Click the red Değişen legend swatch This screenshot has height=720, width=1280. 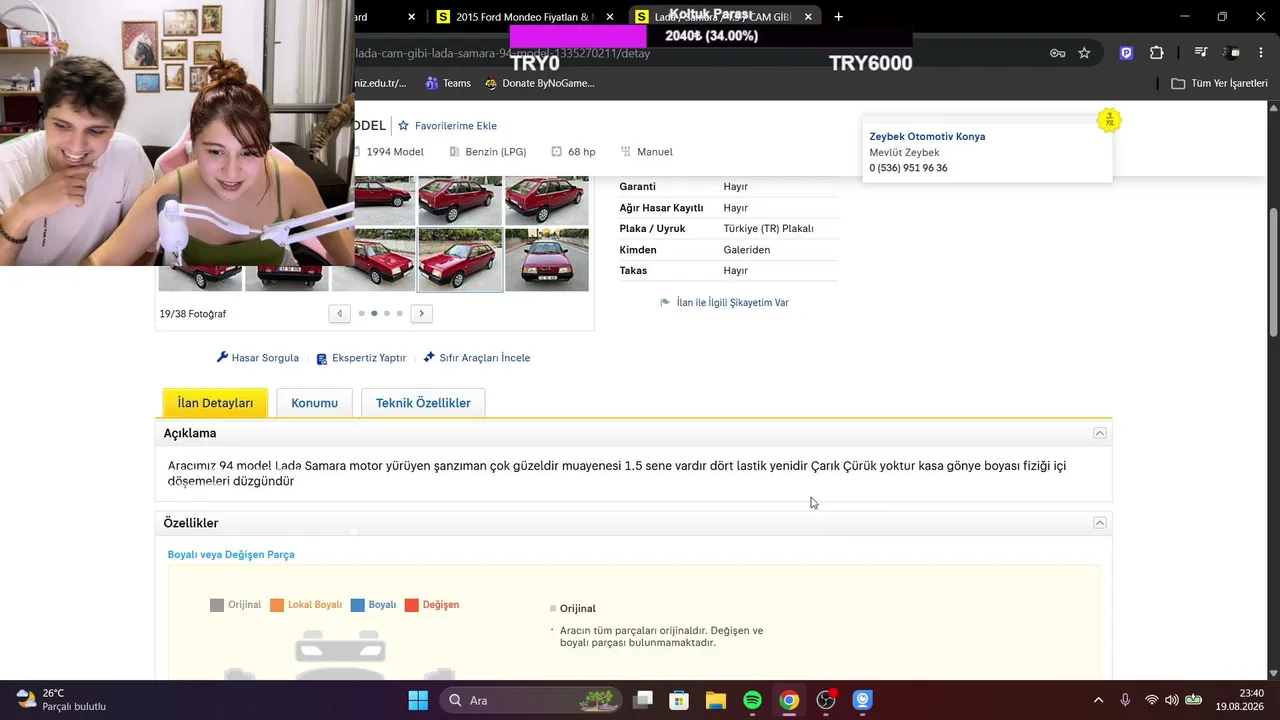tap(412, 605)
